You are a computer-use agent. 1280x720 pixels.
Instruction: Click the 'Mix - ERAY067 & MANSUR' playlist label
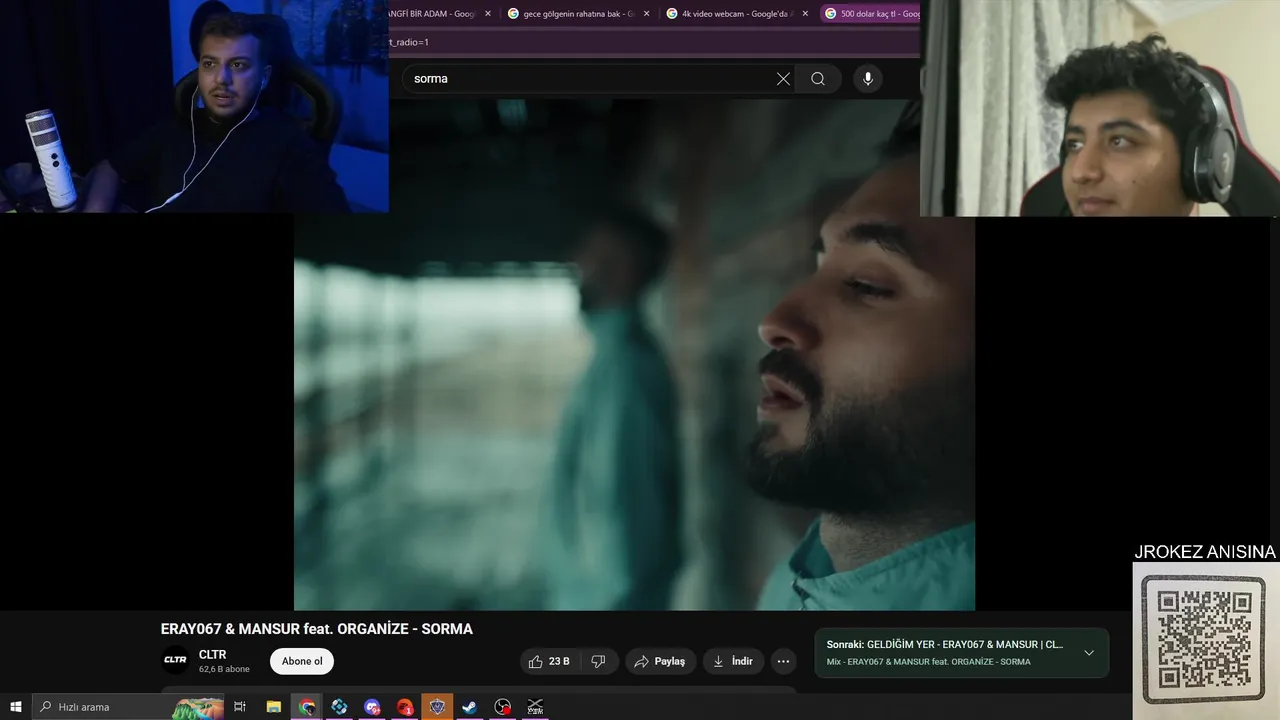click(x=928, y=662)
